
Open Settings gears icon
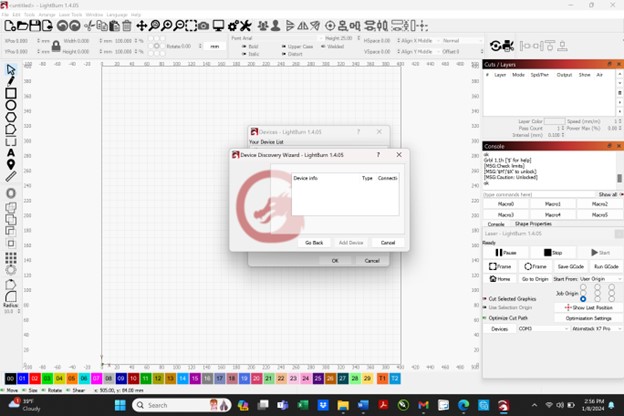coord(233,26)
